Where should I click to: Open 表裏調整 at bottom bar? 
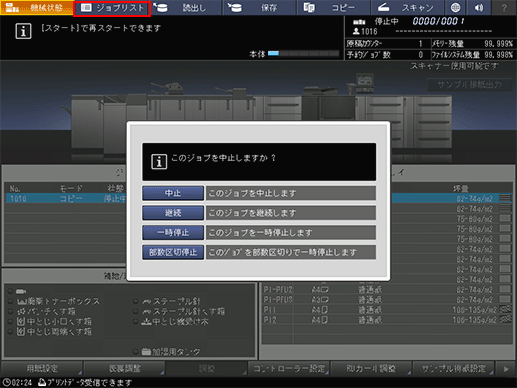[125, 369]
